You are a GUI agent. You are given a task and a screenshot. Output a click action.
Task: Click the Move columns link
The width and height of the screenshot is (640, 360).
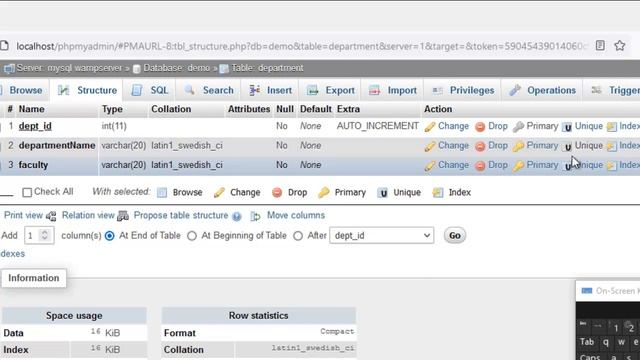click(296, 216)
